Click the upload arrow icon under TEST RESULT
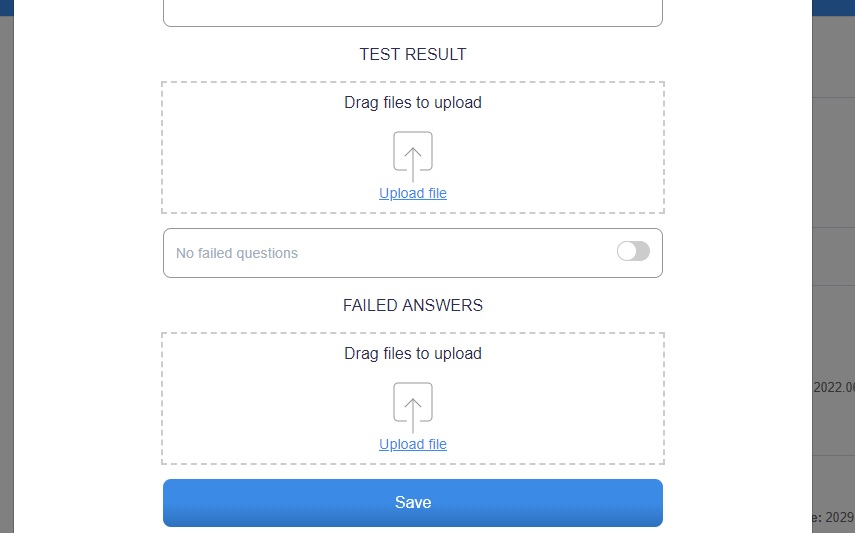Viewport: 855px width, 533px height. 413,157
